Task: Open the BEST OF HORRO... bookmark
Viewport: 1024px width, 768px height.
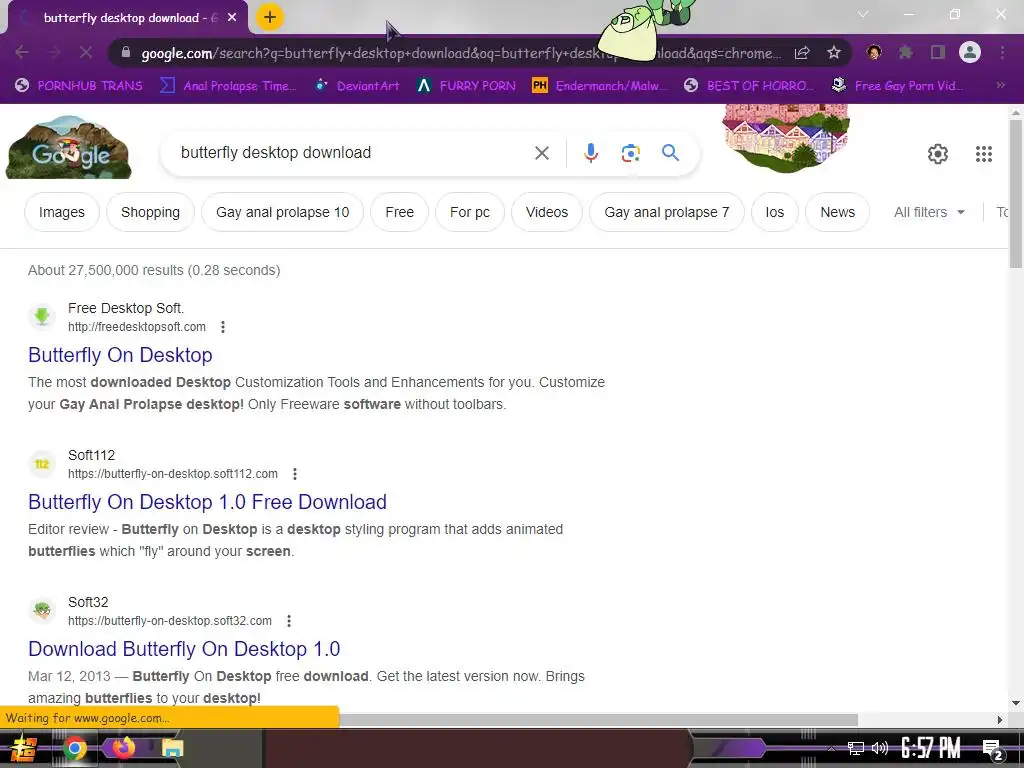Action: [749, 86]
